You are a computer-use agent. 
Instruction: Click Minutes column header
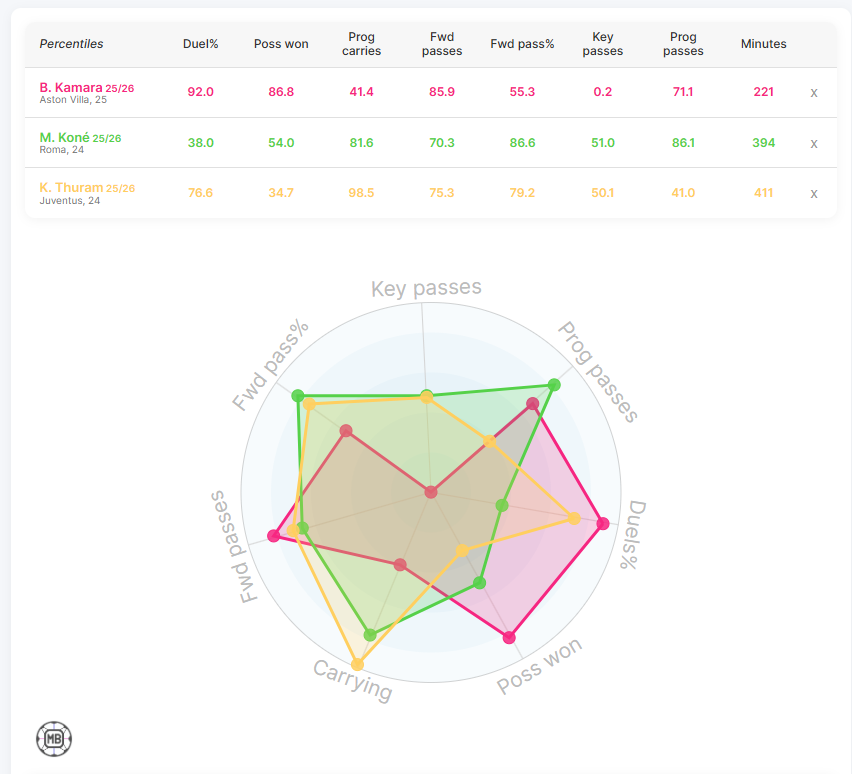[763, 44]
